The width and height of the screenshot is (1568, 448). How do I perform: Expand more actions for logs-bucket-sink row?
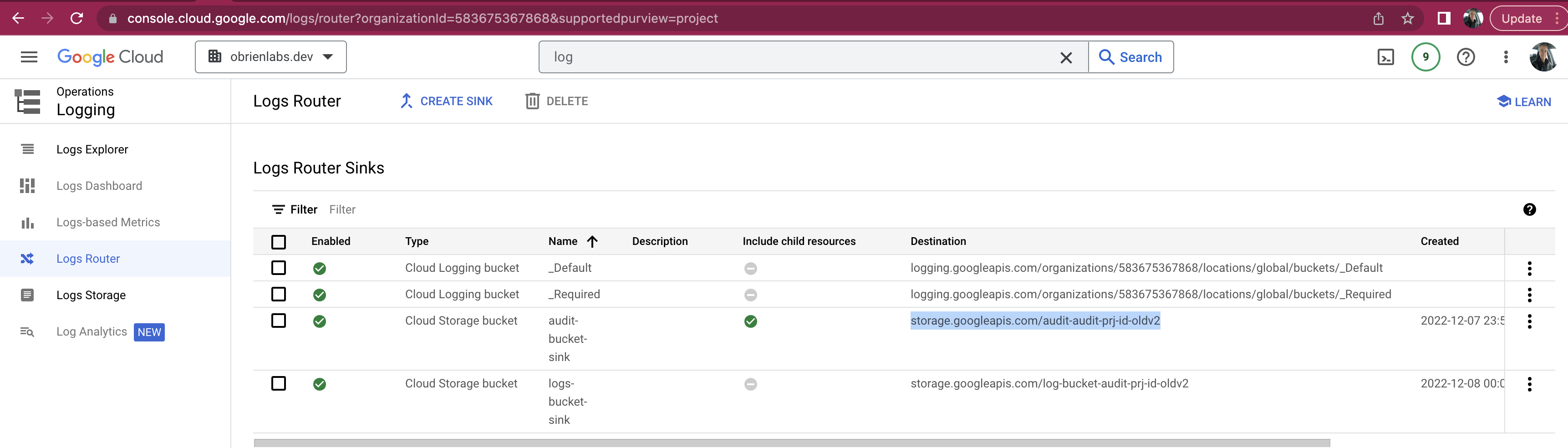pyautogui.click(x=1529, y=384)
